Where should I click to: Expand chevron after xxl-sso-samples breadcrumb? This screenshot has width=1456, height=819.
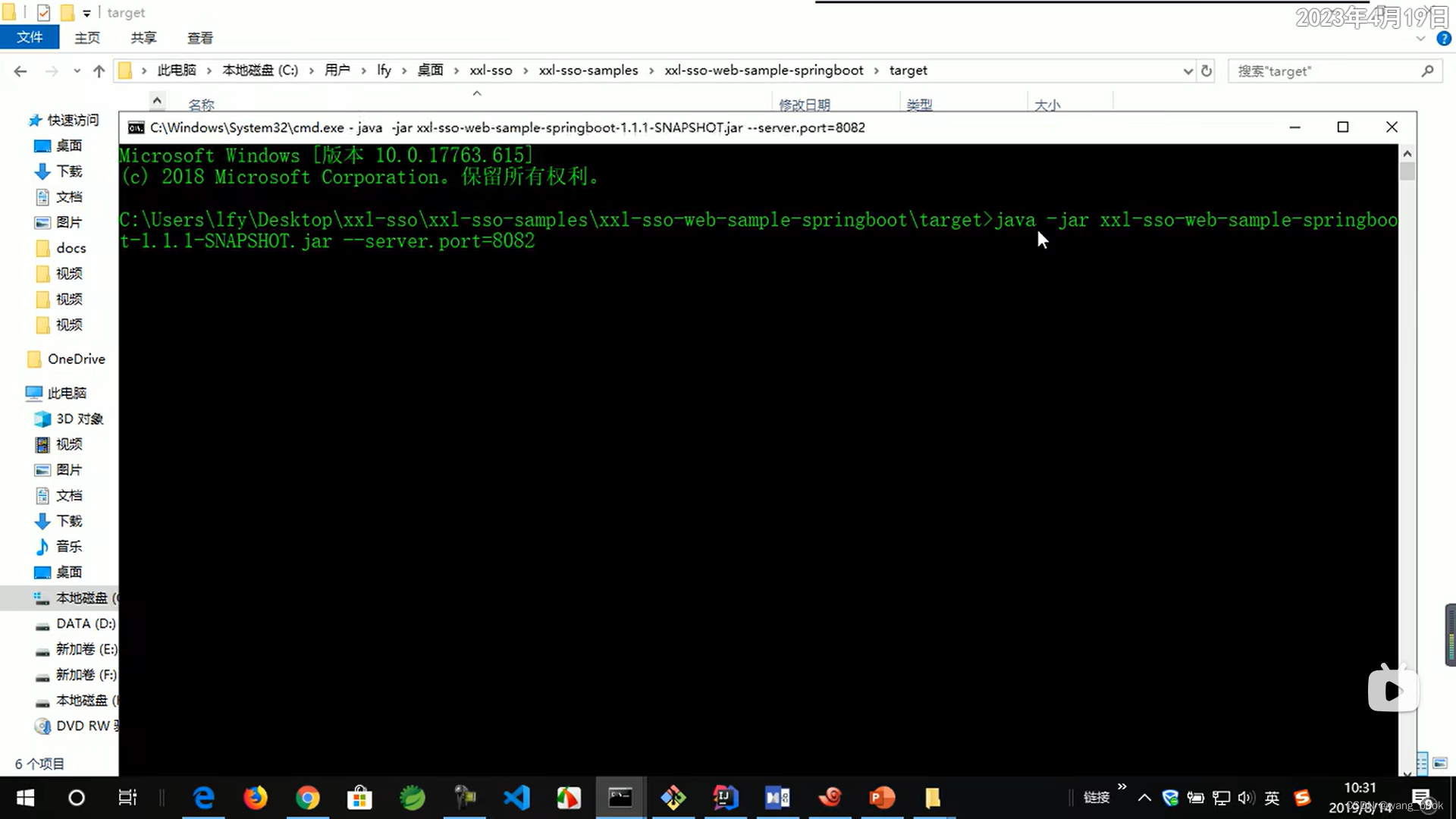651,71
